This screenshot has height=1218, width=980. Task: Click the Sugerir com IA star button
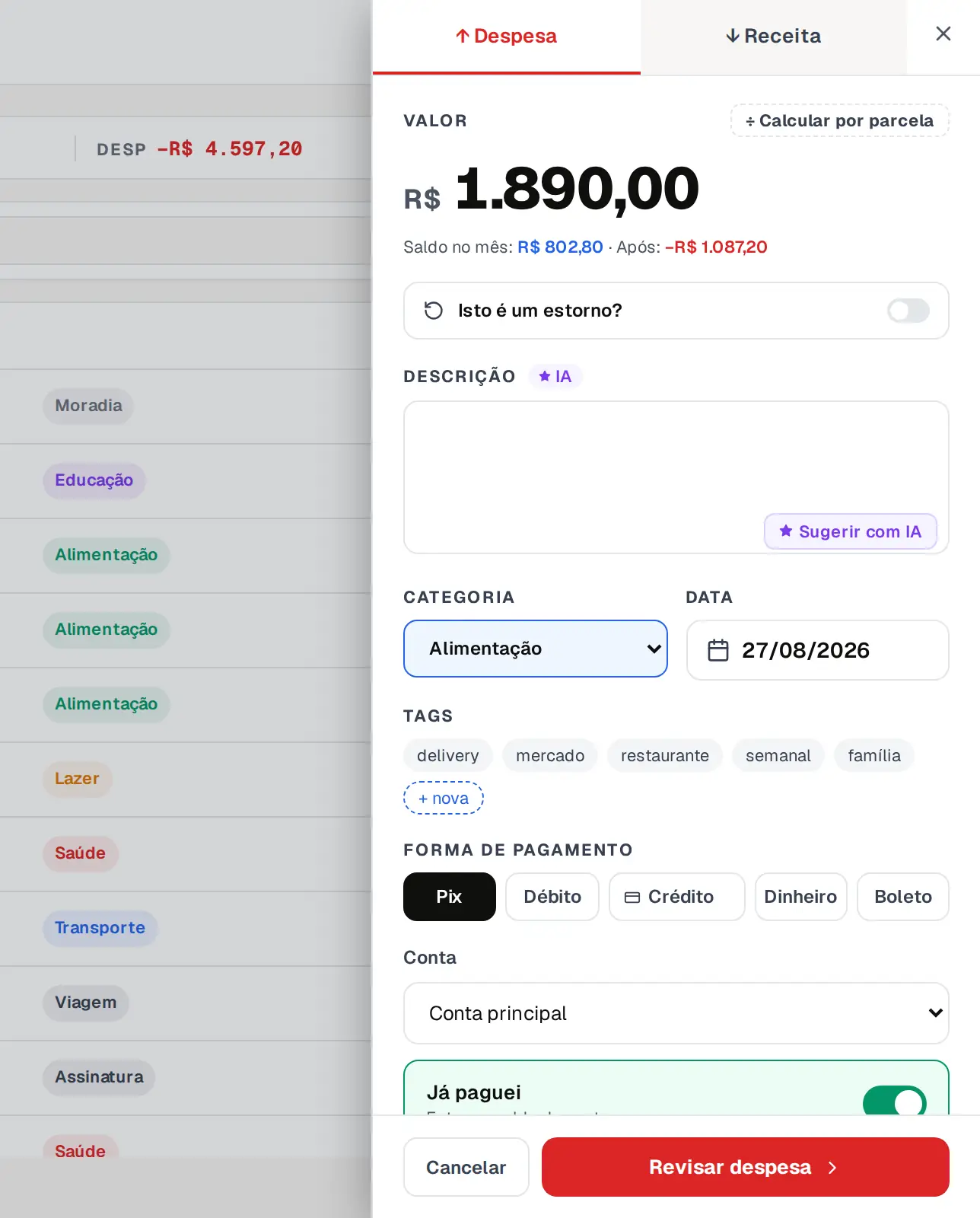851,531
